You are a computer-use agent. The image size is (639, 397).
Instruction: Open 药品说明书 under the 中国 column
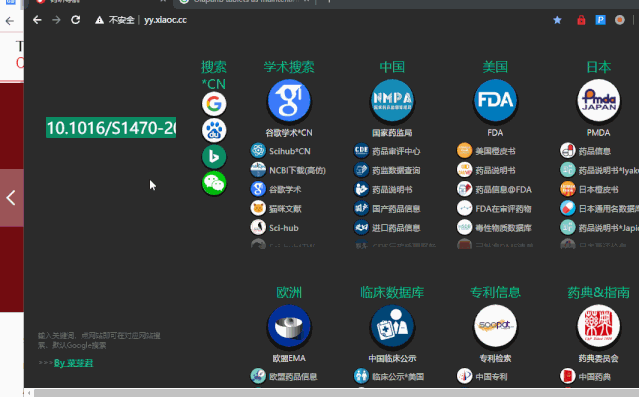392,190
